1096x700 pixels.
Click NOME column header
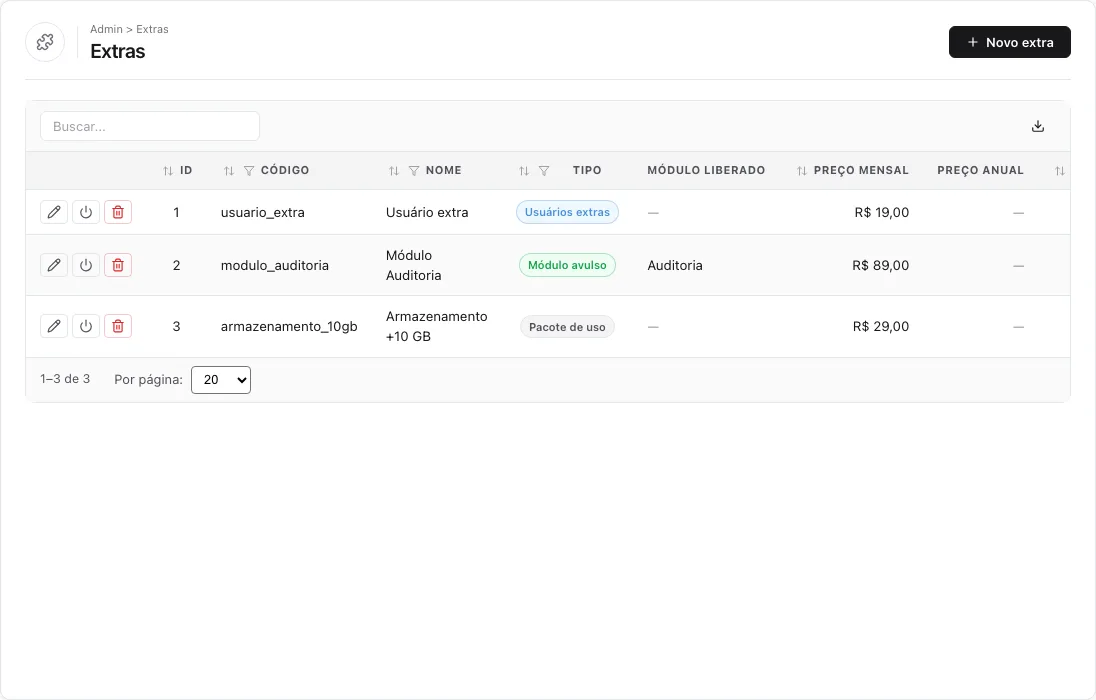tap(444, 170)
